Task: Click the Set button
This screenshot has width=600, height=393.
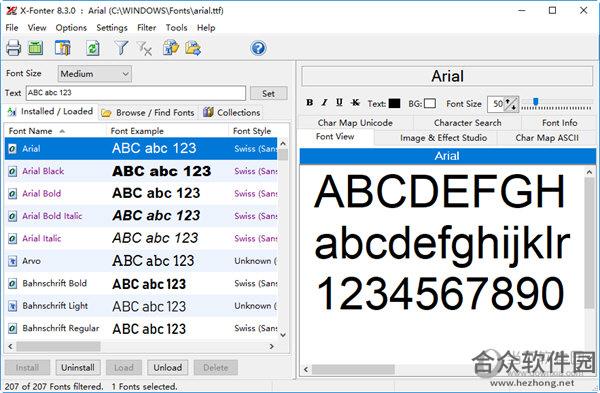Action: coord(269,93)
